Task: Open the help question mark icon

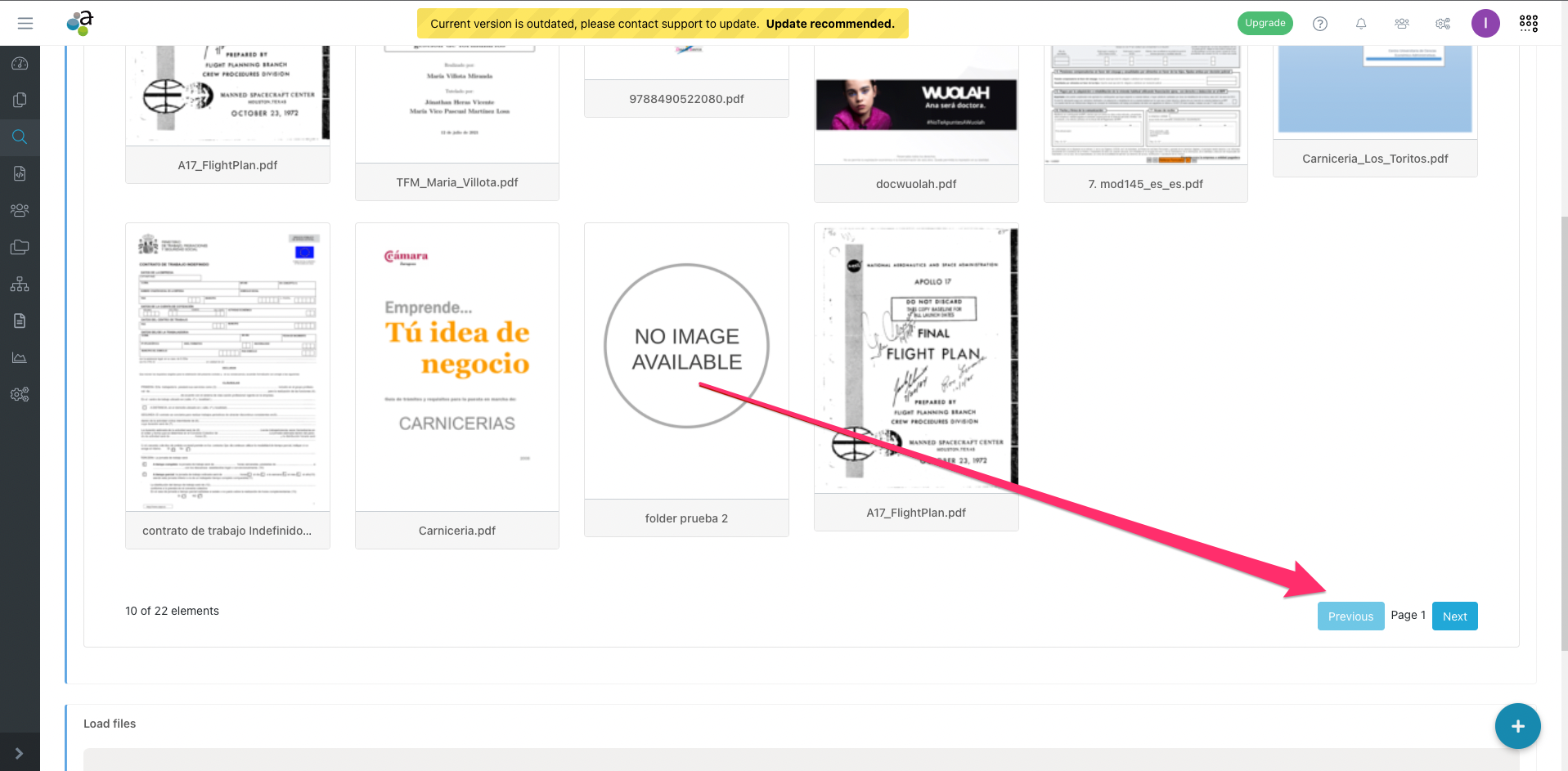Action: click(x=1320, y=24)
